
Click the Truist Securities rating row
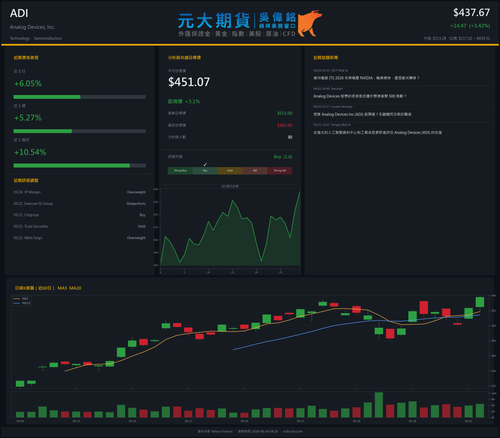pyautogui.click(x=80, y=226)
